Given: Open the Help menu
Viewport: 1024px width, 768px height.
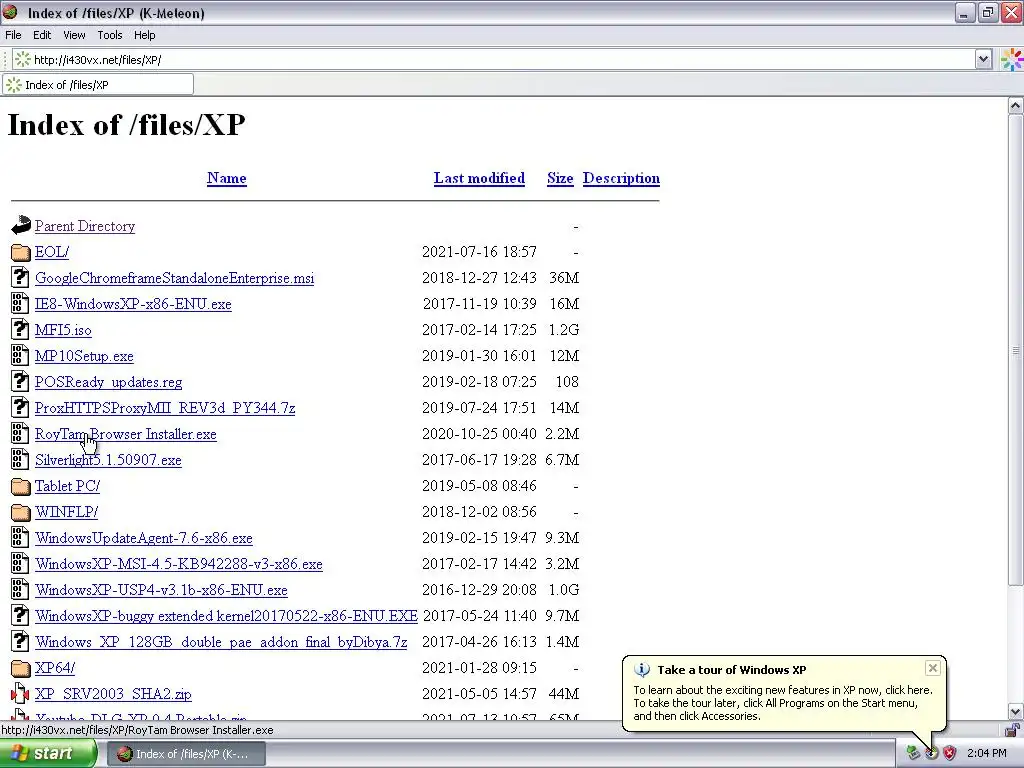Looking at the screenshot, I should pos(144,35).
